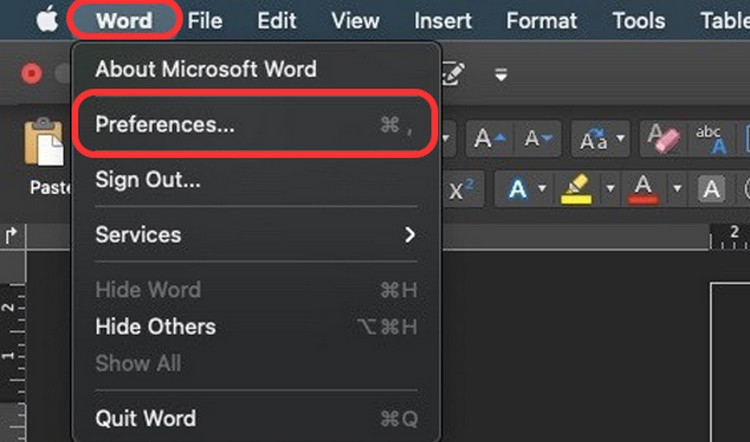Click the tab stop selector on ruler
Viewport: 750px width, 442px height.
pyautogui.click(x=11, y=235)
